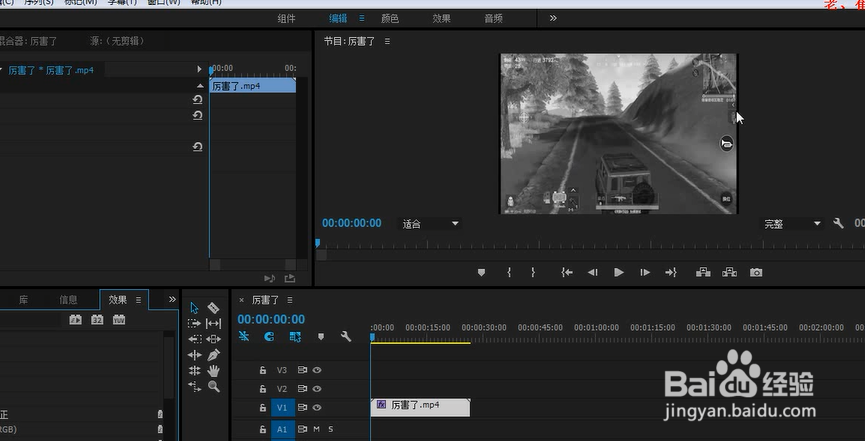Image resolution: width=865 pixels, height=441 pixels.
Task: Add marker in program monitor transport
Action: 481,272
